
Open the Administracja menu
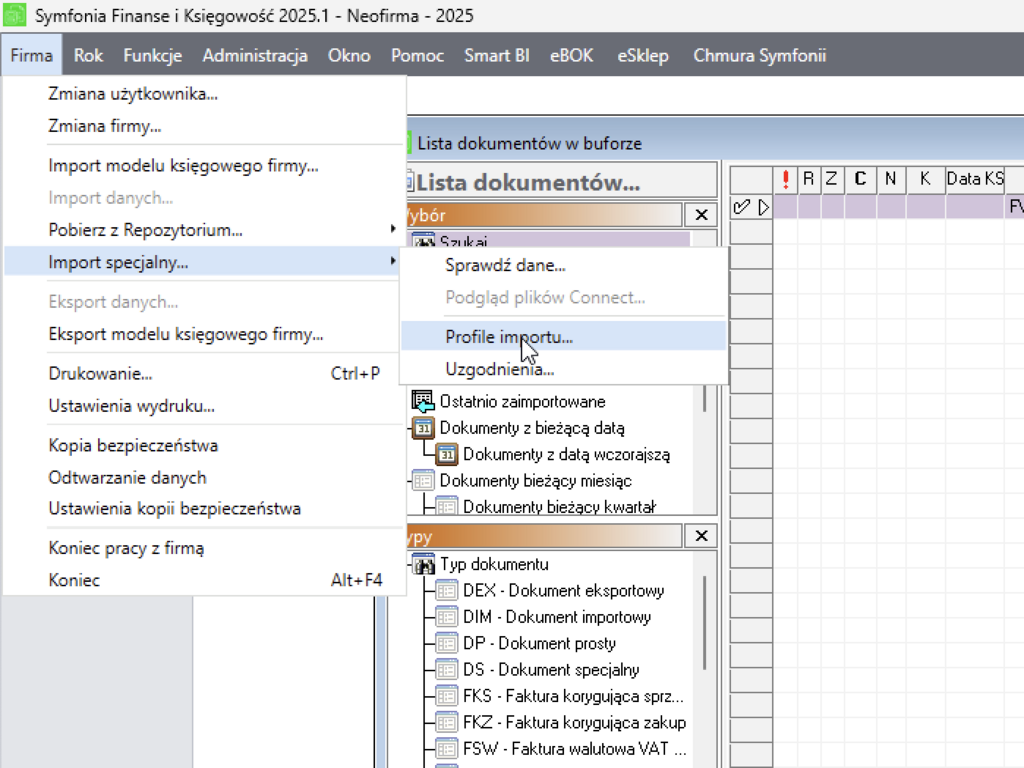coord(255,56)
